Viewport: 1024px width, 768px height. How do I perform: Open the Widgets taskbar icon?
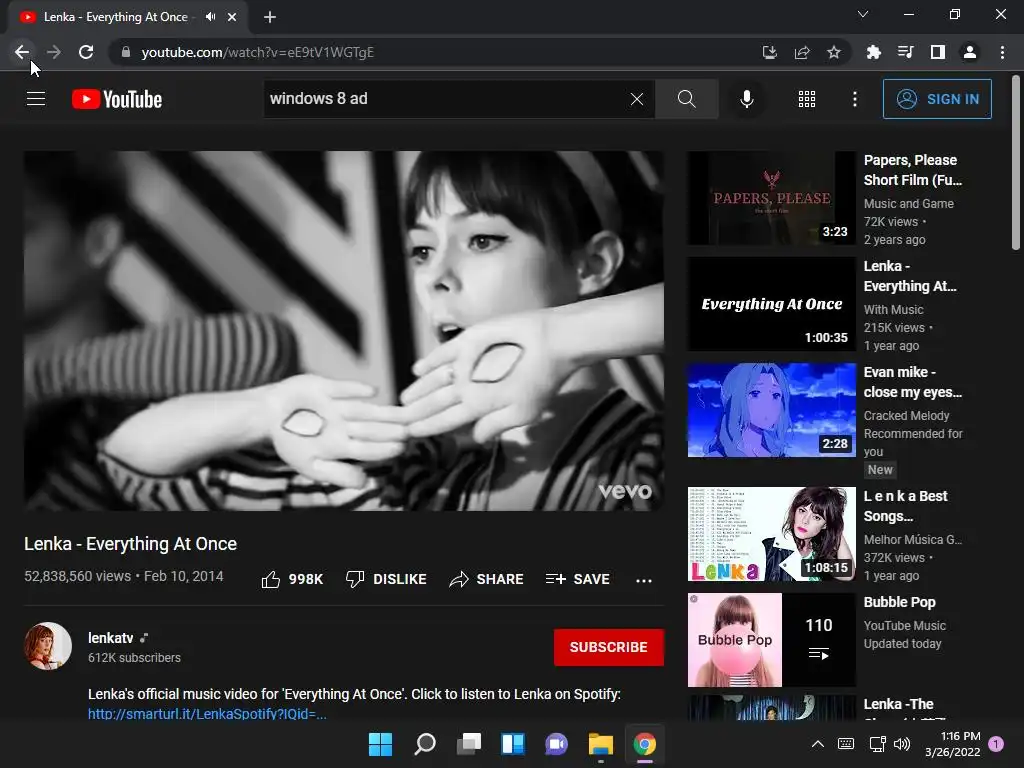pos(513,744)
